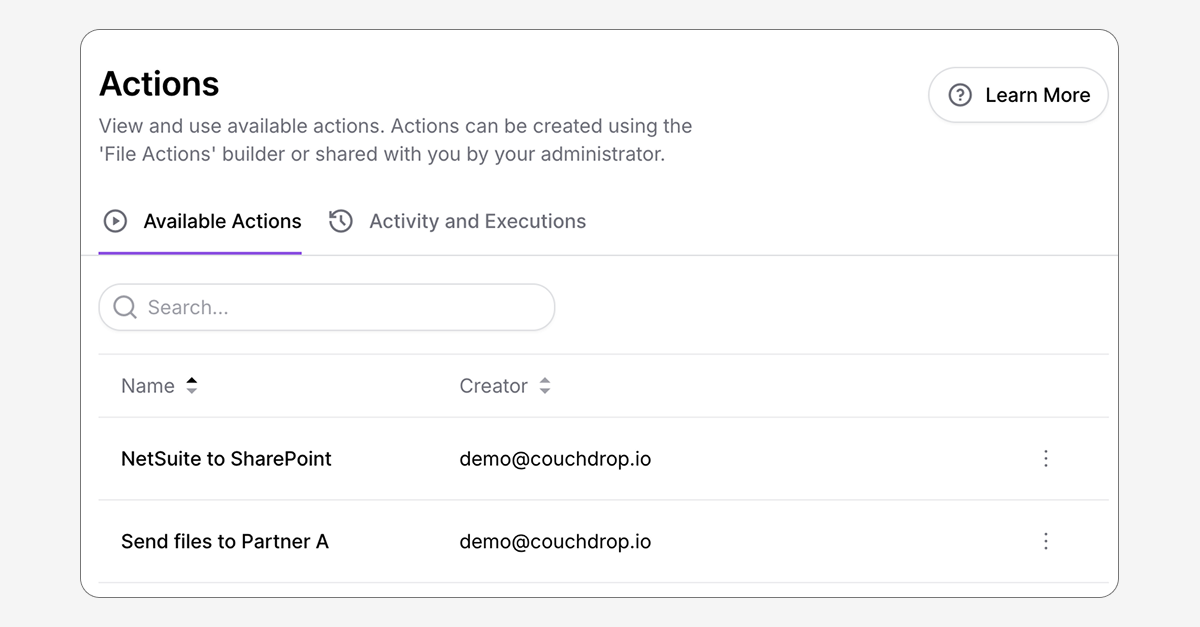The image size is (1200, 627).
Task: Click the history clock icon near Activity and Executions
Action: pos(341,221)
